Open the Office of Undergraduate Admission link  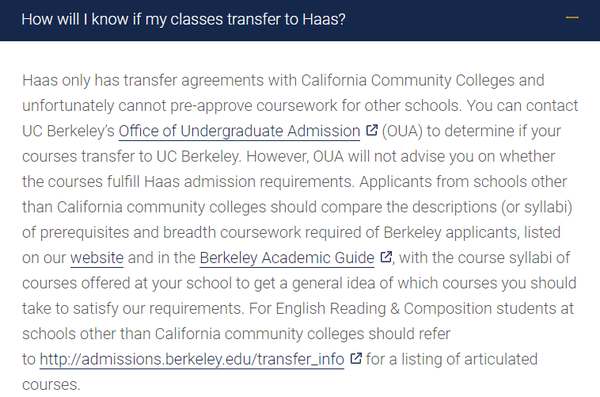click(x=239, y=131)
